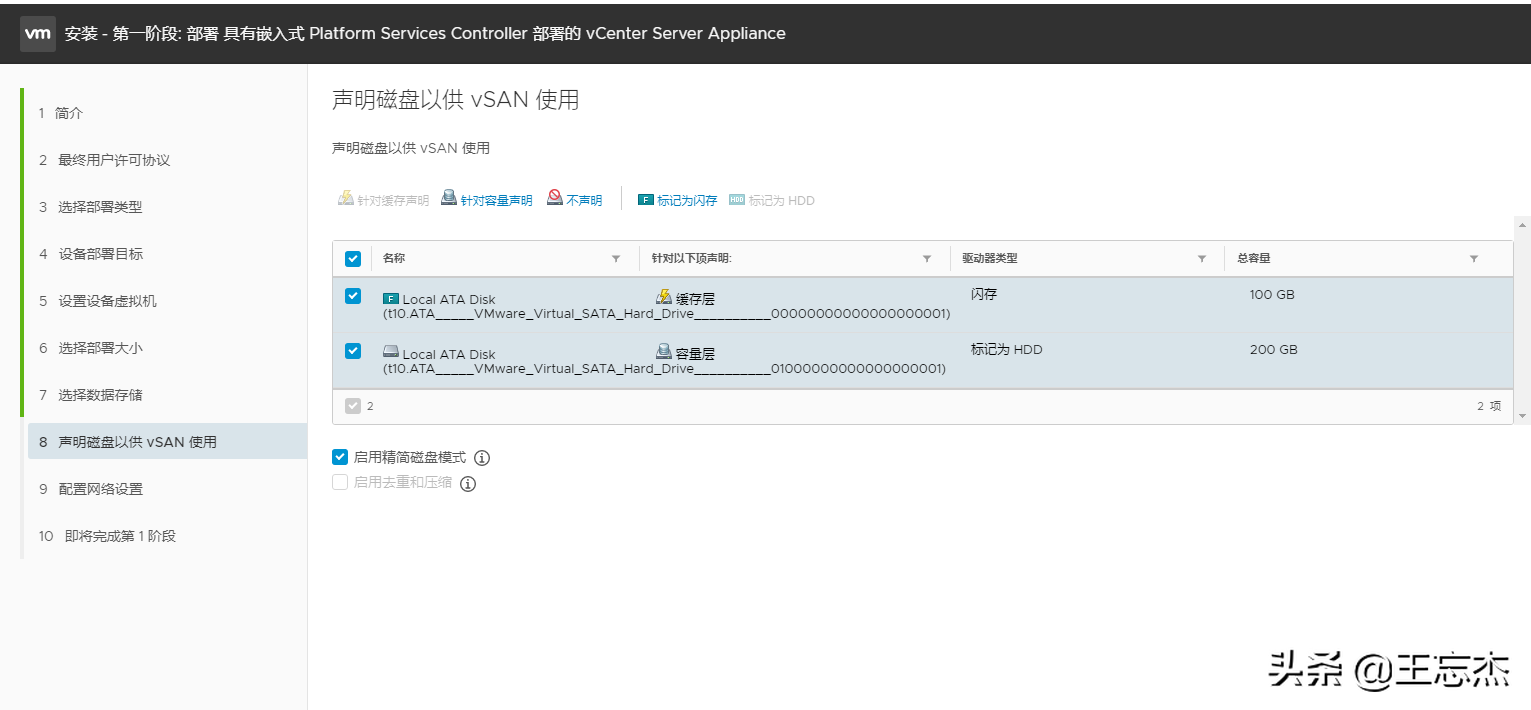Open filter for 名称 column

tap(616, 259)
